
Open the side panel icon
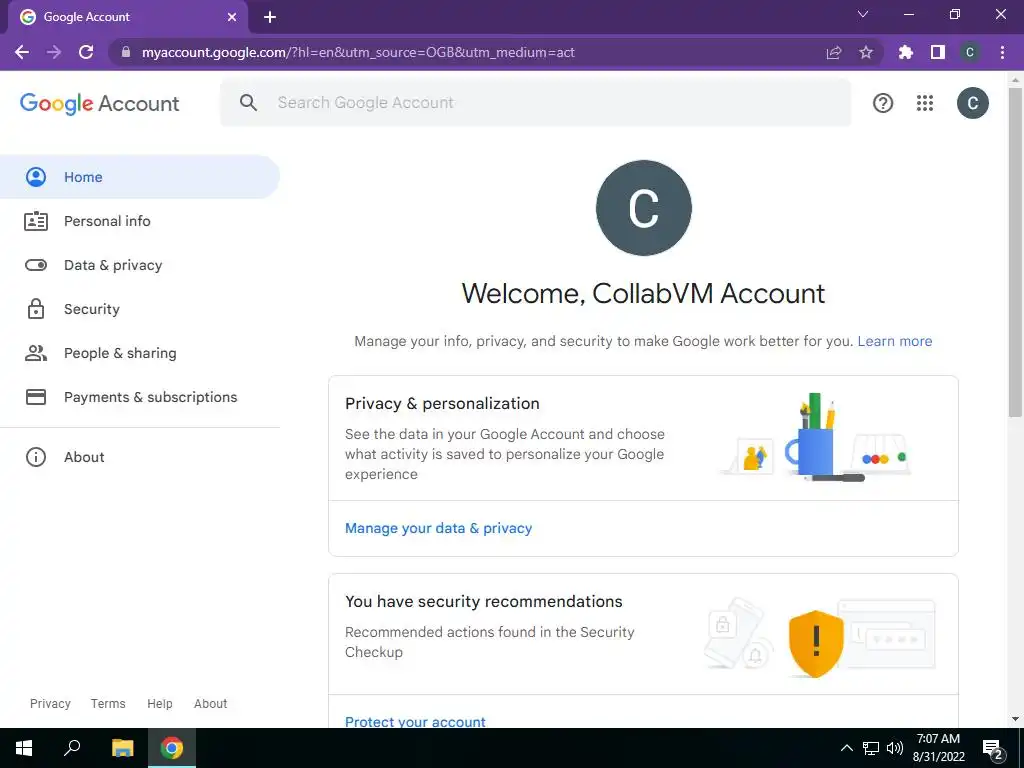tap(938, 52)
